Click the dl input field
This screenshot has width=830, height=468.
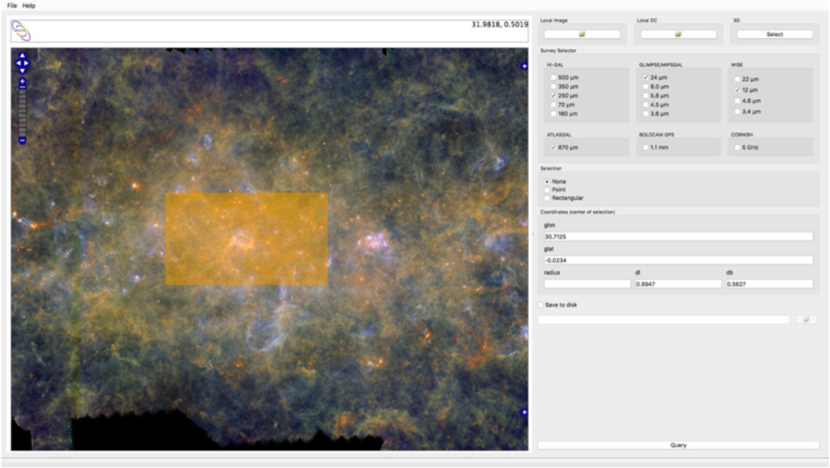(x=678, y=284)
